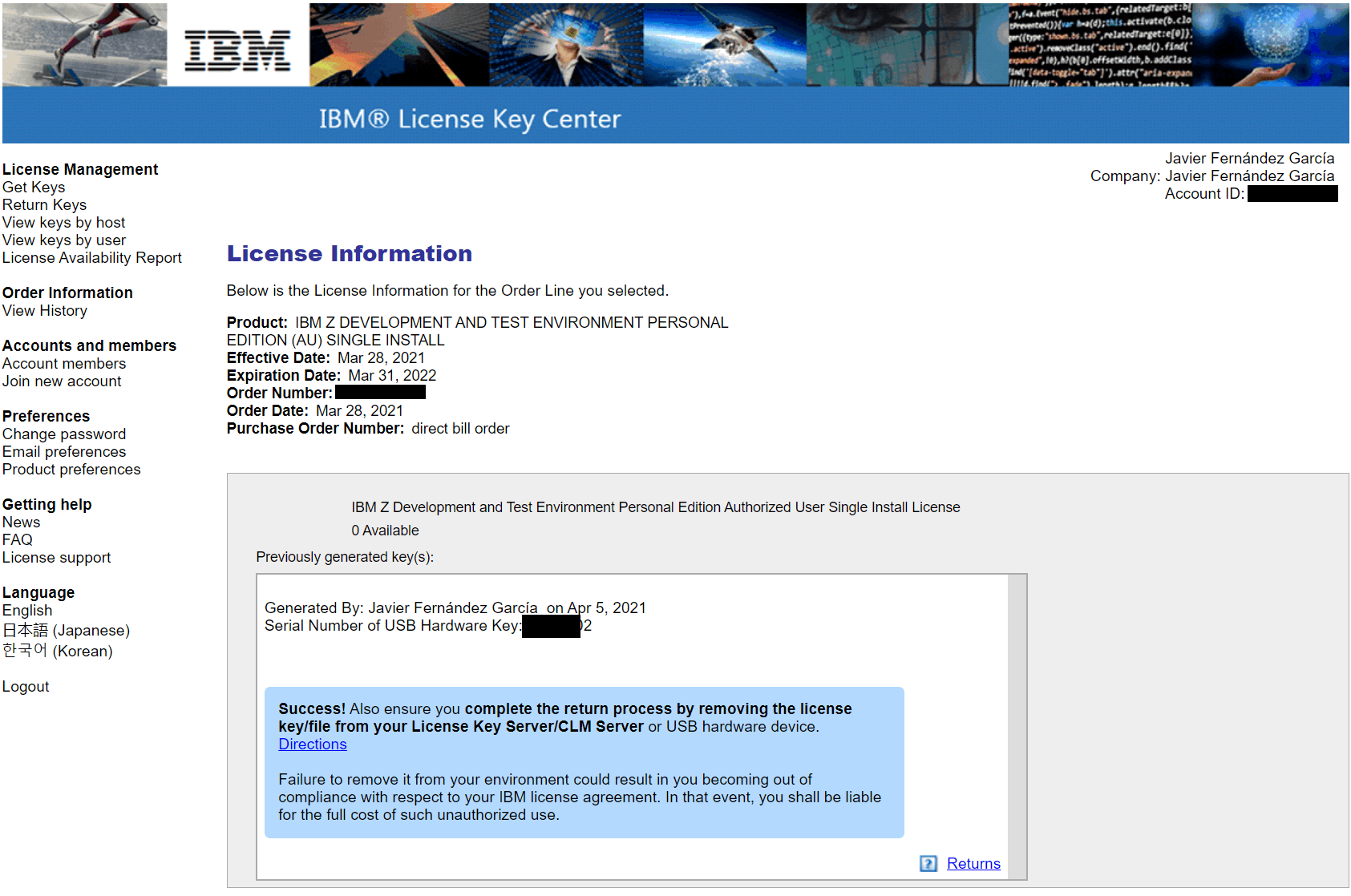Open View History under Order Information
This screenshot has height=896, width=1351.
[44, 310]
